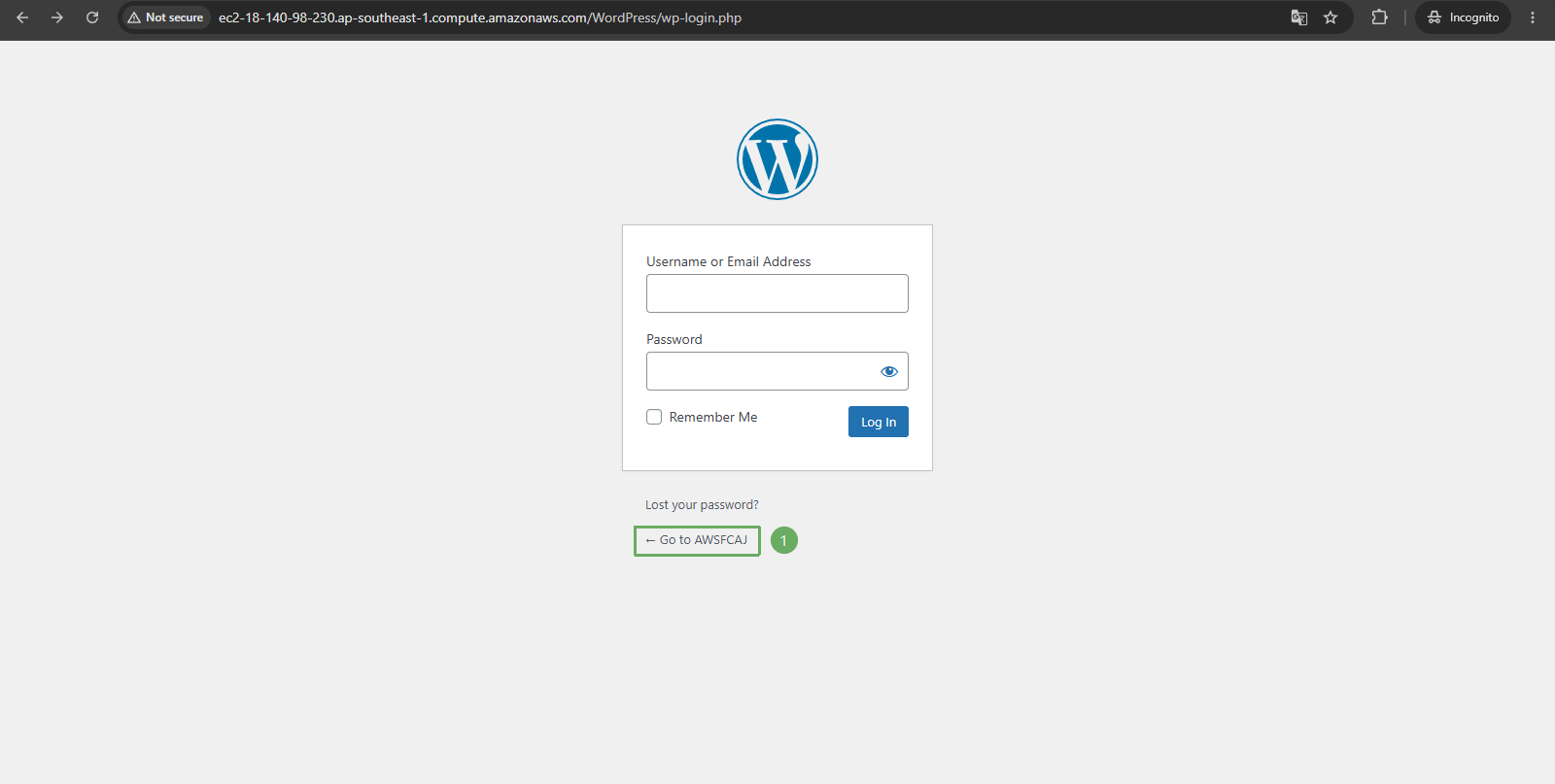Click the browser back arrow

(x=22, y=17)
